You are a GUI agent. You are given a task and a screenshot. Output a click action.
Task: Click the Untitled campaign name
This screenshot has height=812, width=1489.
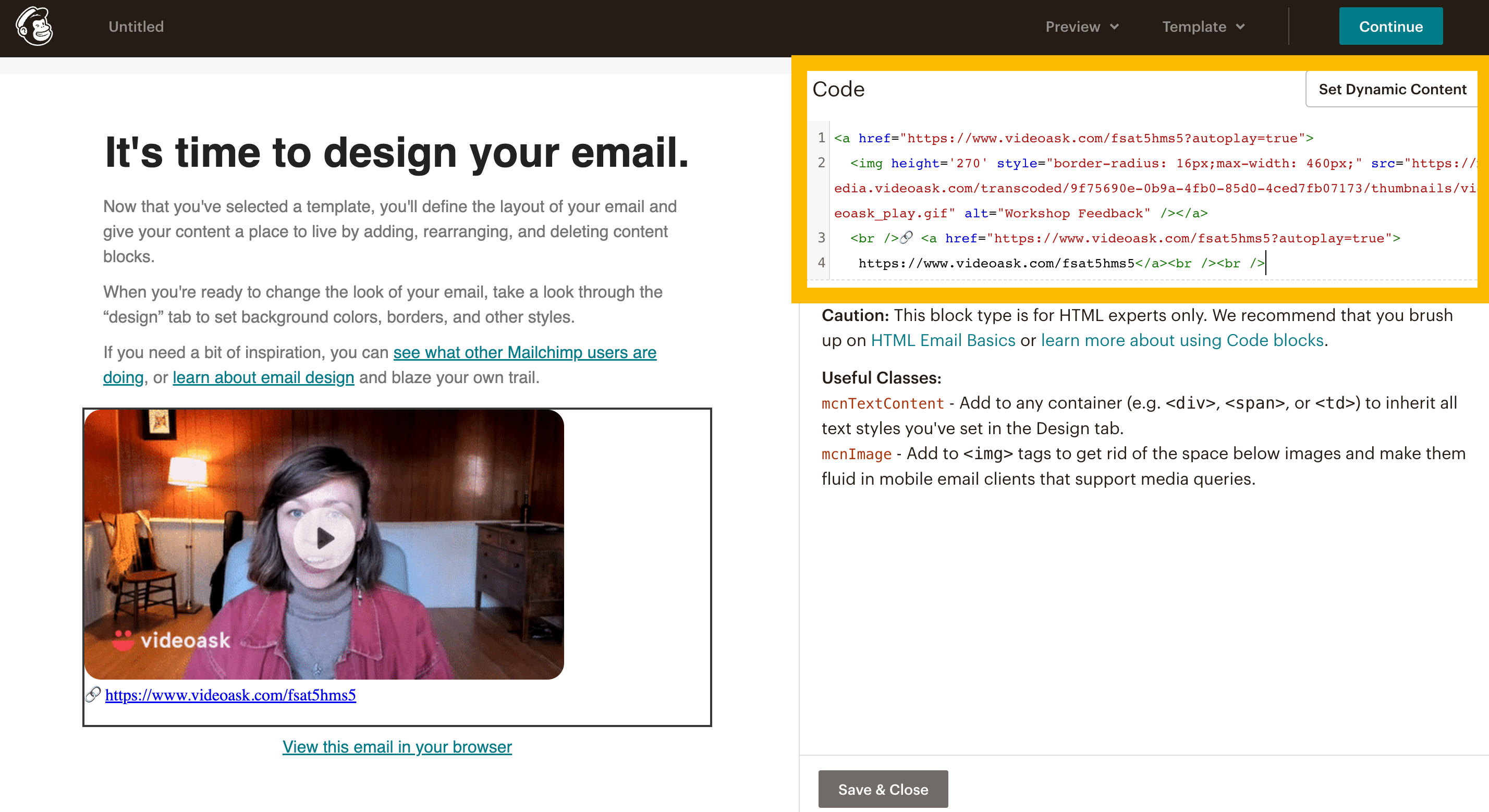[136, 27]
